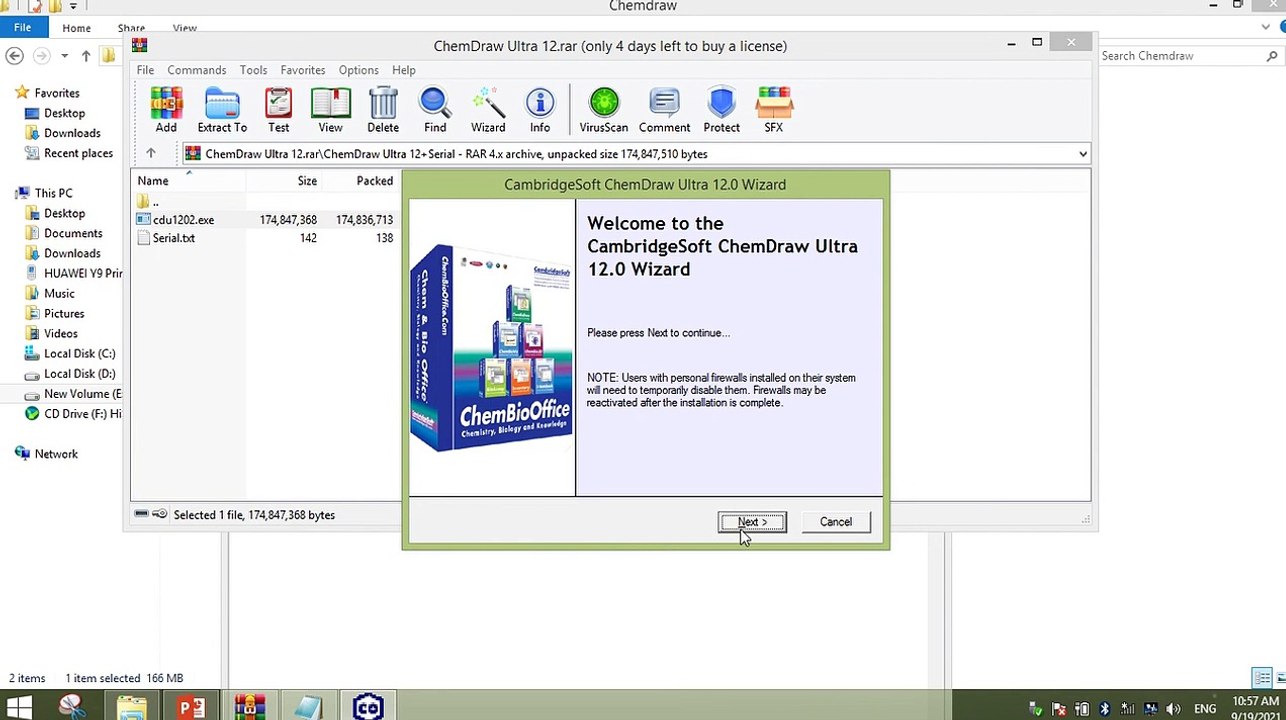This screenshot has height=720, width=1286.
Task: Click the Add toolbar icon in WinRAR
Action: coord(166,110)
